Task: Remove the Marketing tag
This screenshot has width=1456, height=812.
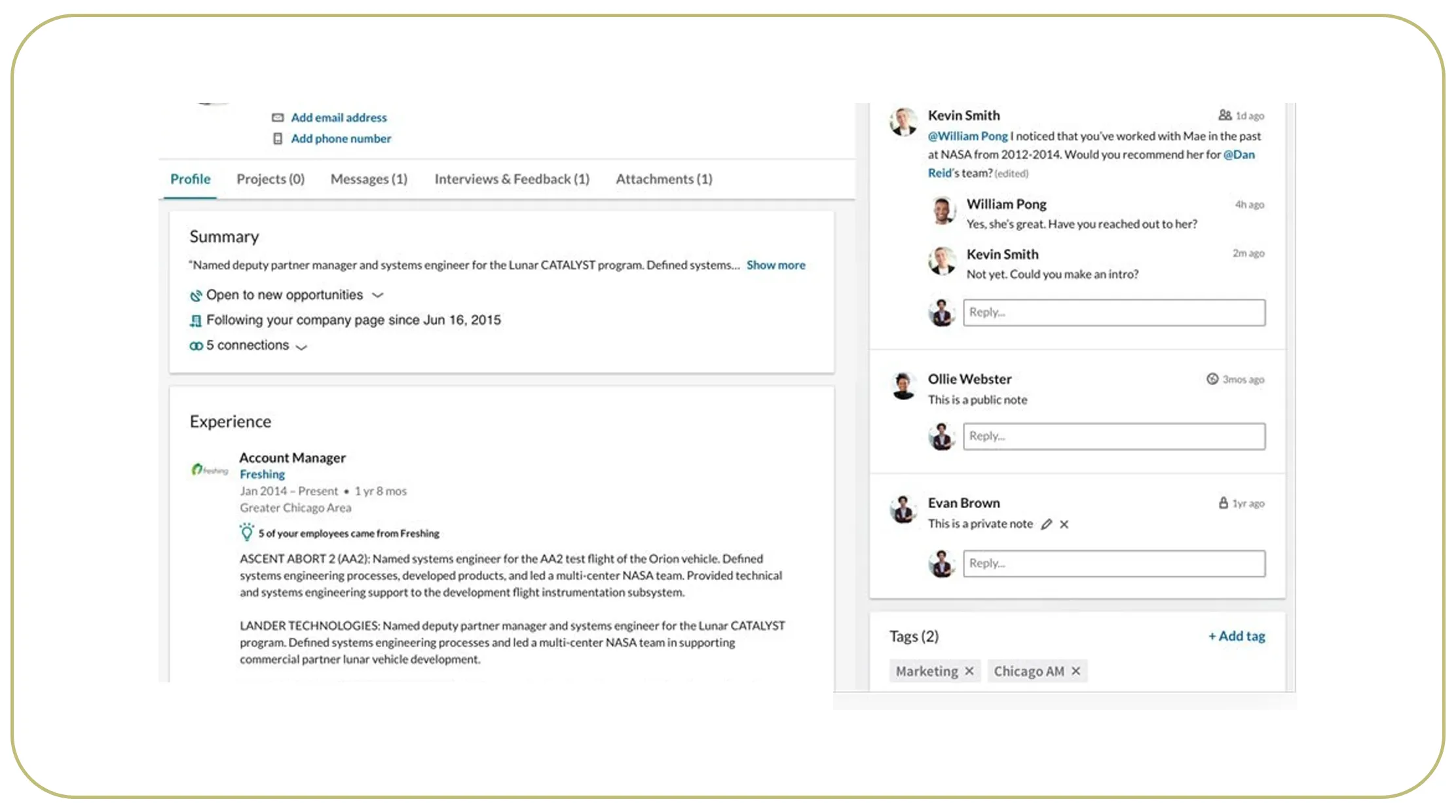Action: click(x=969, y=671)
